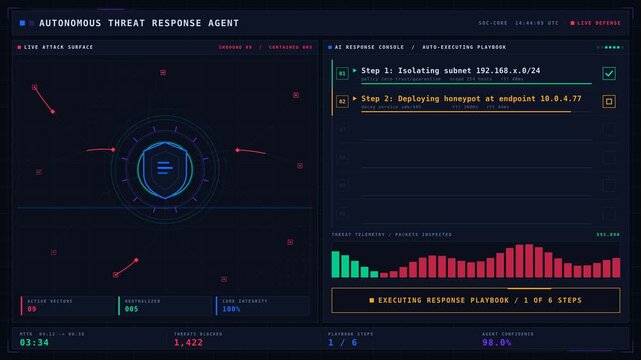The image size is (641, 360).
Task: Click the 14:44:05 UTC clock
Action: (537, 23)
